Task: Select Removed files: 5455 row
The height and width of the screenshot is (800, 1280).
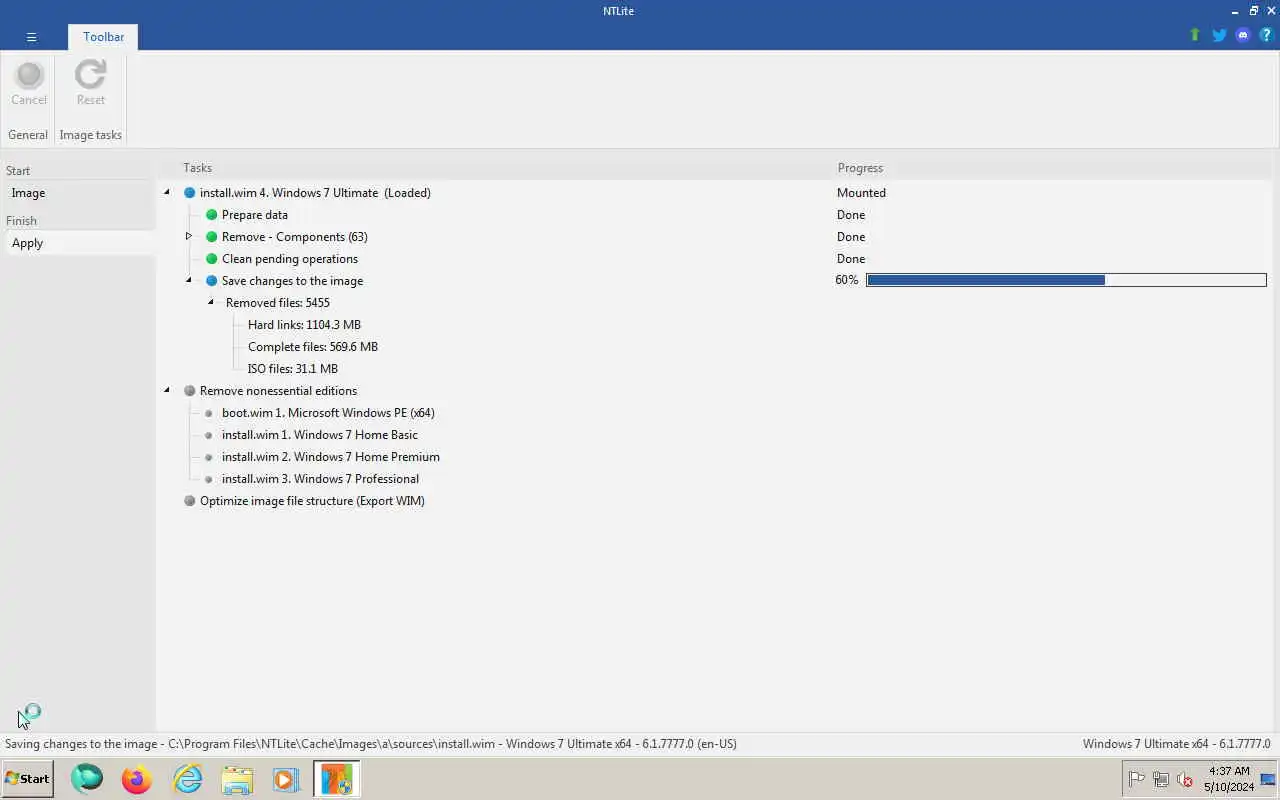Action: (278, 303)
